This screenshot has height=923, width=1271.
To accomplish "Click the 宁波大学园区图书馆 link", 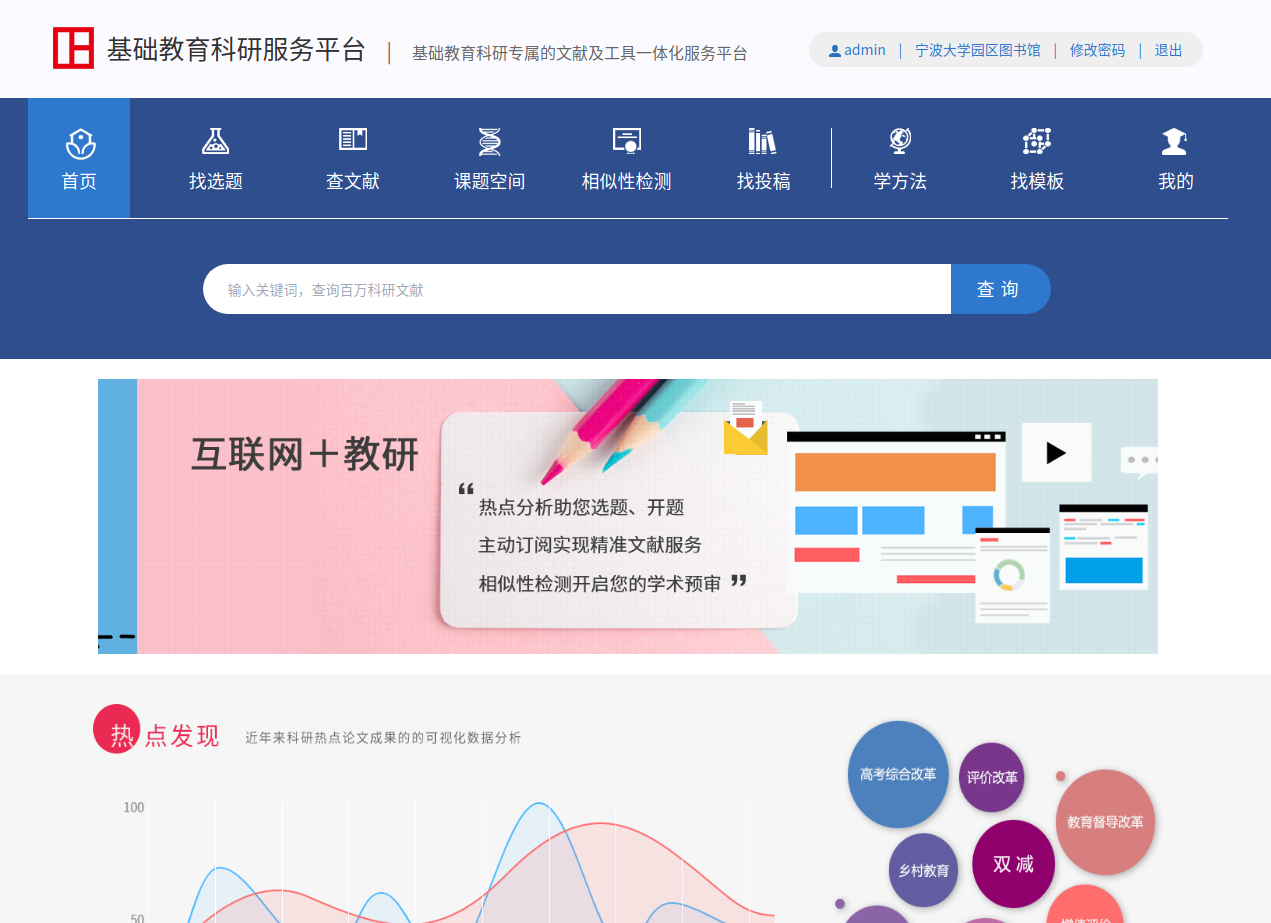I will pyautogui.click(x=978, y=50).
